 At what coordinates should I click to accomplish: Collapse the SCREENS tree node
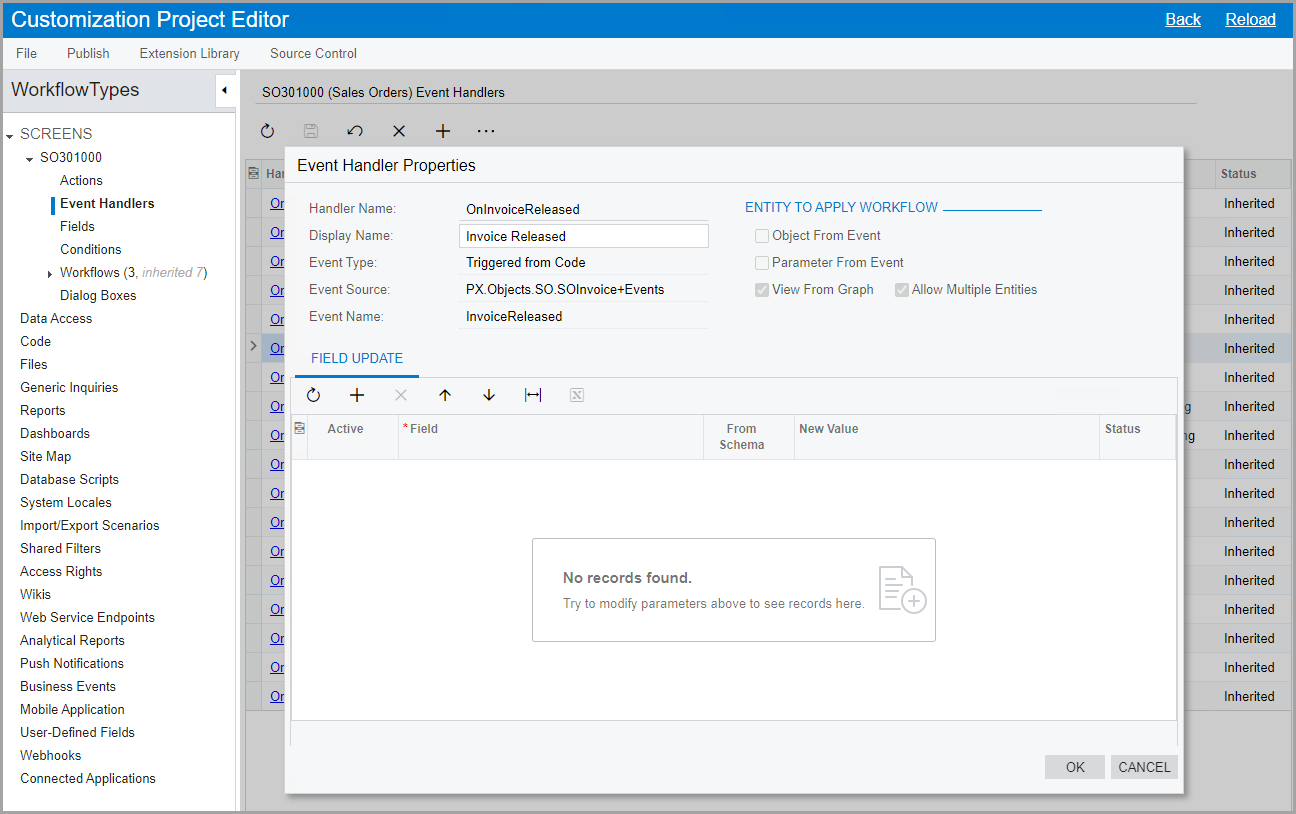pyautogui.click(x=10, y=135)
